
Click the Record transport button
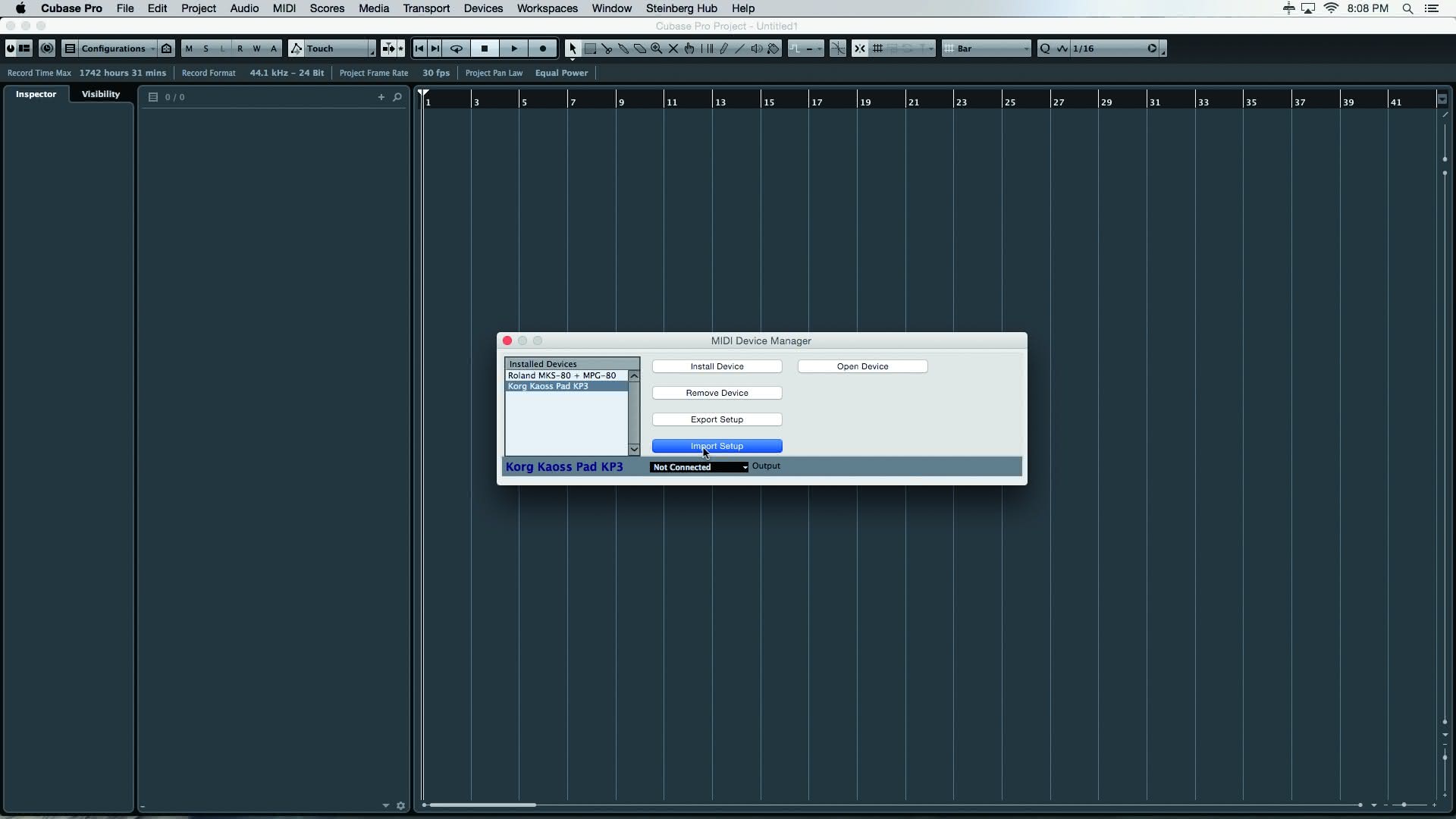point(543,49)
